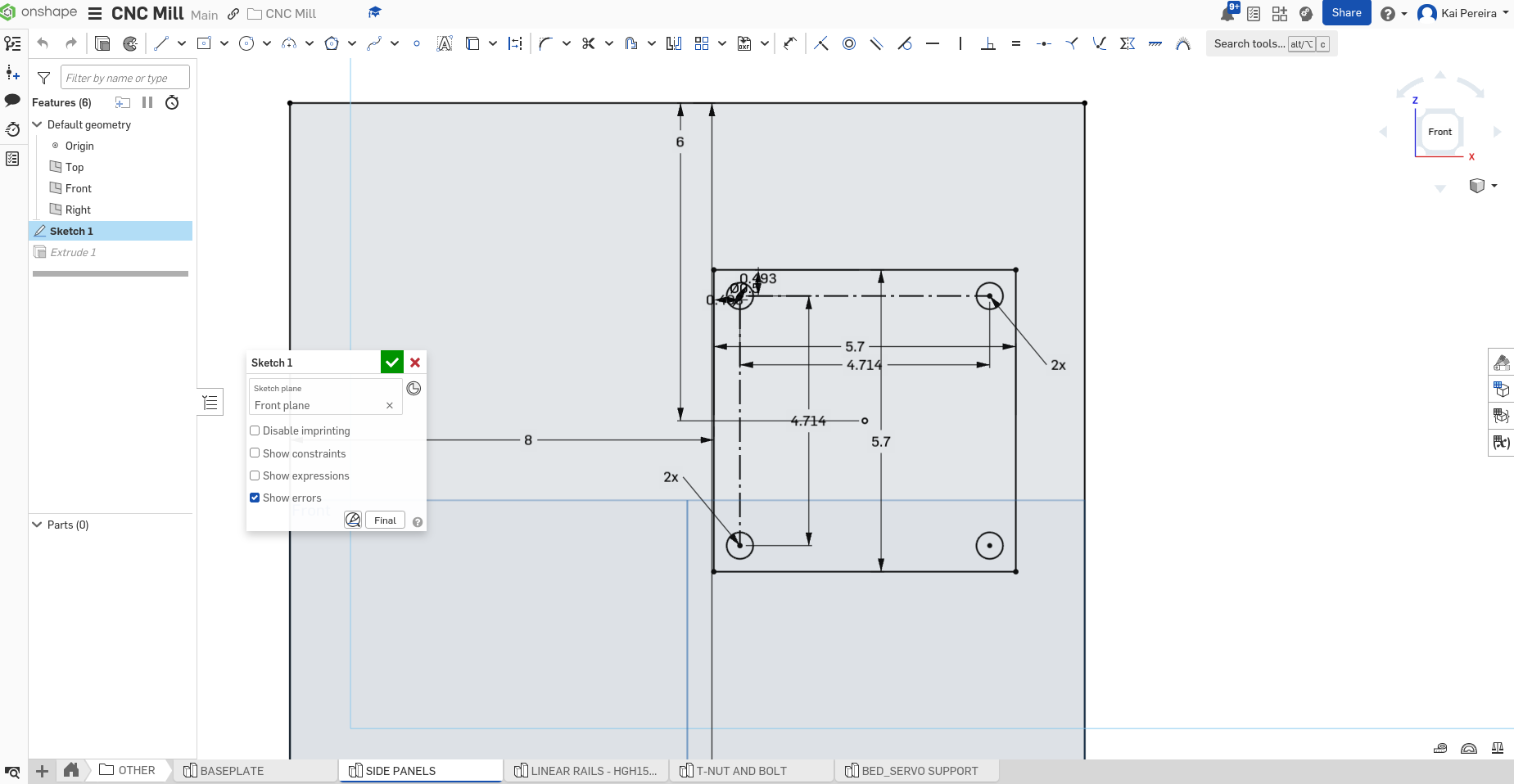Click the Final button in the dialog
Screen dimensions: 1514x784
(384, 520)
